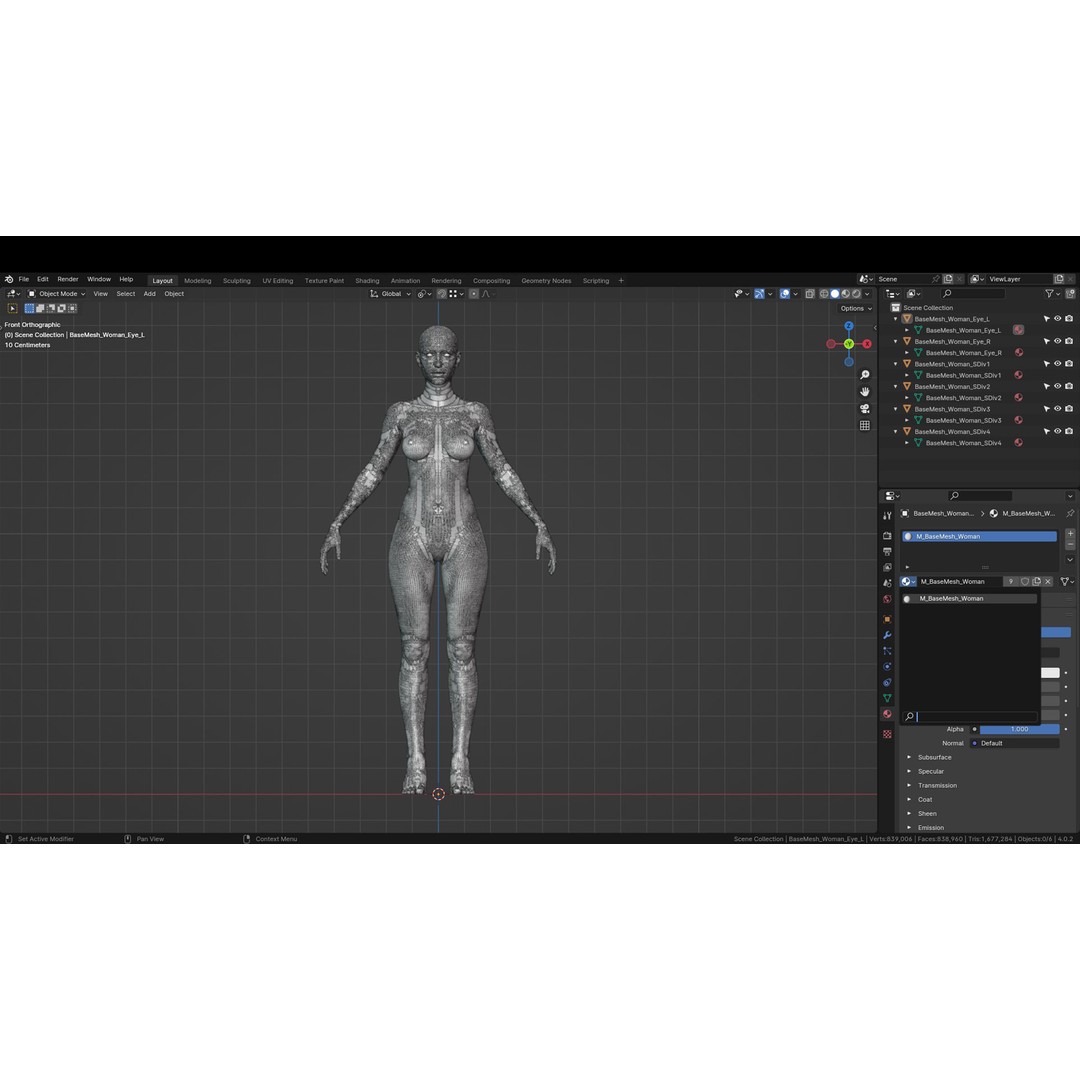Choose M_BaseMesh_Woman in the material popup list
Viewport: 1080px width, 1080px height.
[x=970, y=599]
